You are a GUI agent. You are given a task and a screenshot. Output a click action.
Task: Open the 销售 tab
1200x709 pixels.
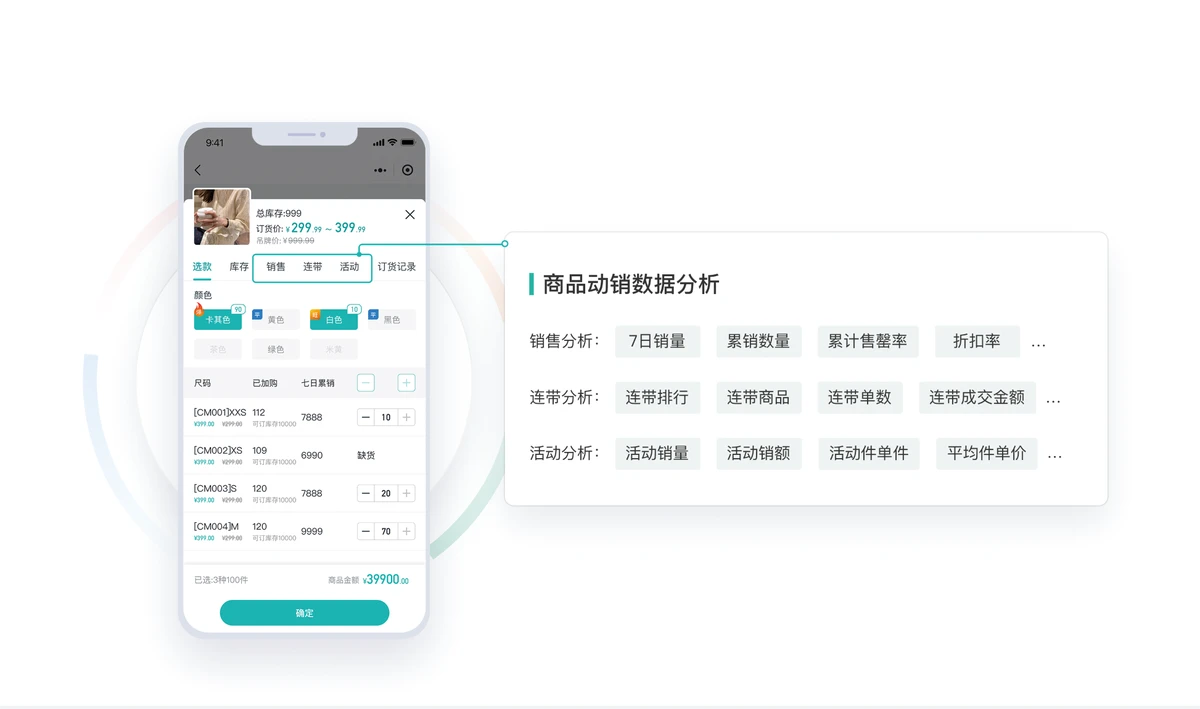tap(276, 267)
